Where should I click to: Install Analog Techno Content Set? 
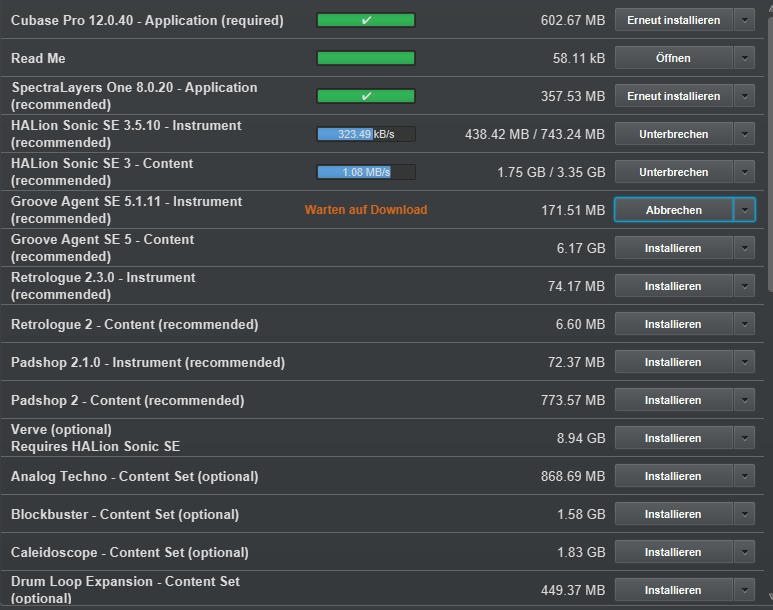(673, 476)
